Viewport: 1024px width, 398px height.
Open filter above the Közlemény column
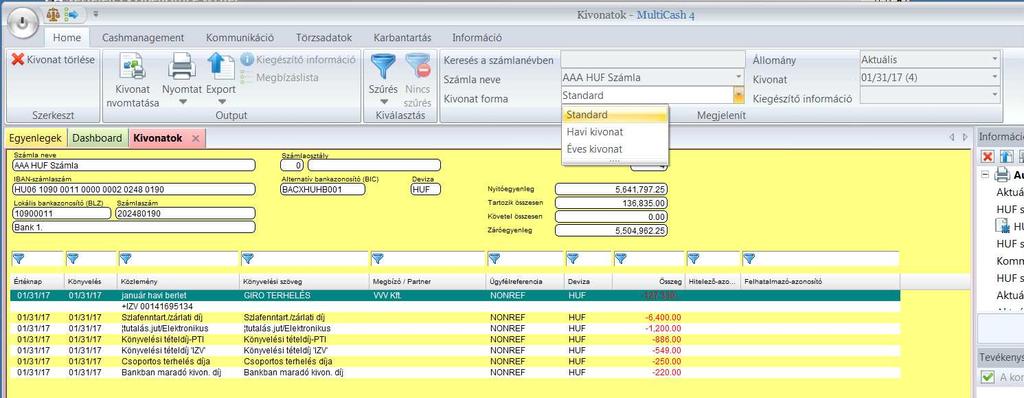pos(125,259)
